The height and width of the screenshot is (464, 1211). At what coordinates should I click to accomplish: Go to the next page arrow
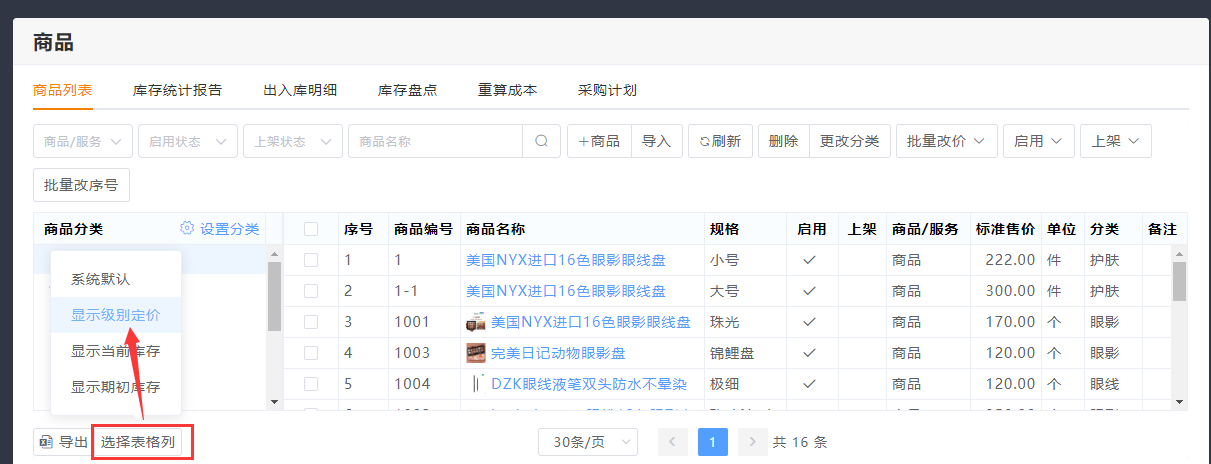[752, 442]
